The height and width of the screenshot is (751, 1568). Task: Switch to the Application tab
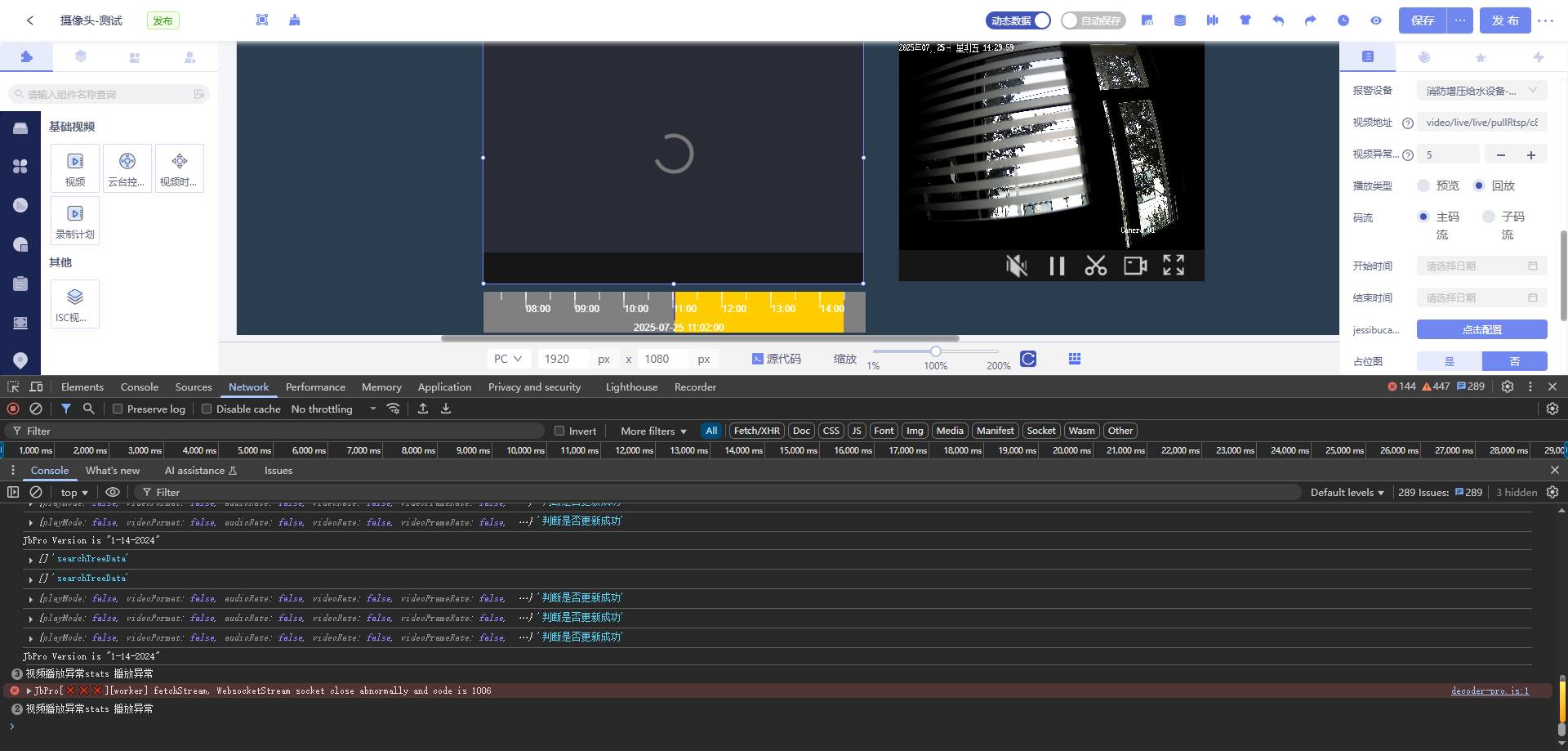click(x=444, y=387)
